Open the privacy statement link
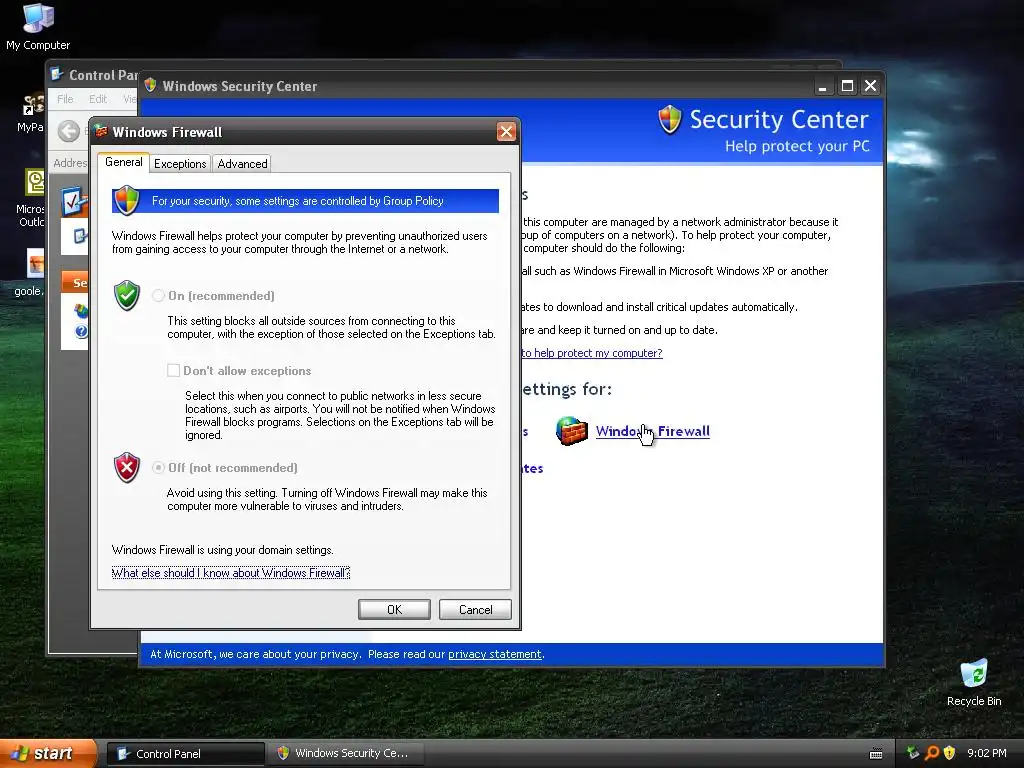Viewport: 1024px width, 768px height. coord(494,654)
